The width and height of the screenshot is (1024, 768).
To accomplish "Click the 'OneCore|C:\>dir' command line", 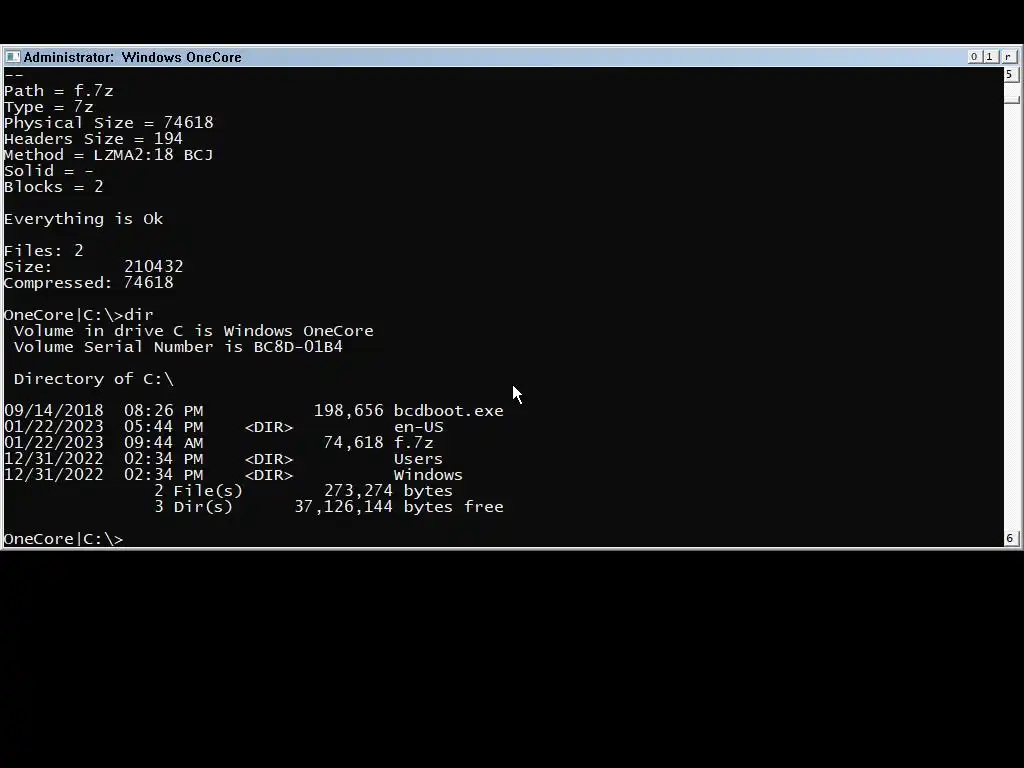I will coord(78,315).
